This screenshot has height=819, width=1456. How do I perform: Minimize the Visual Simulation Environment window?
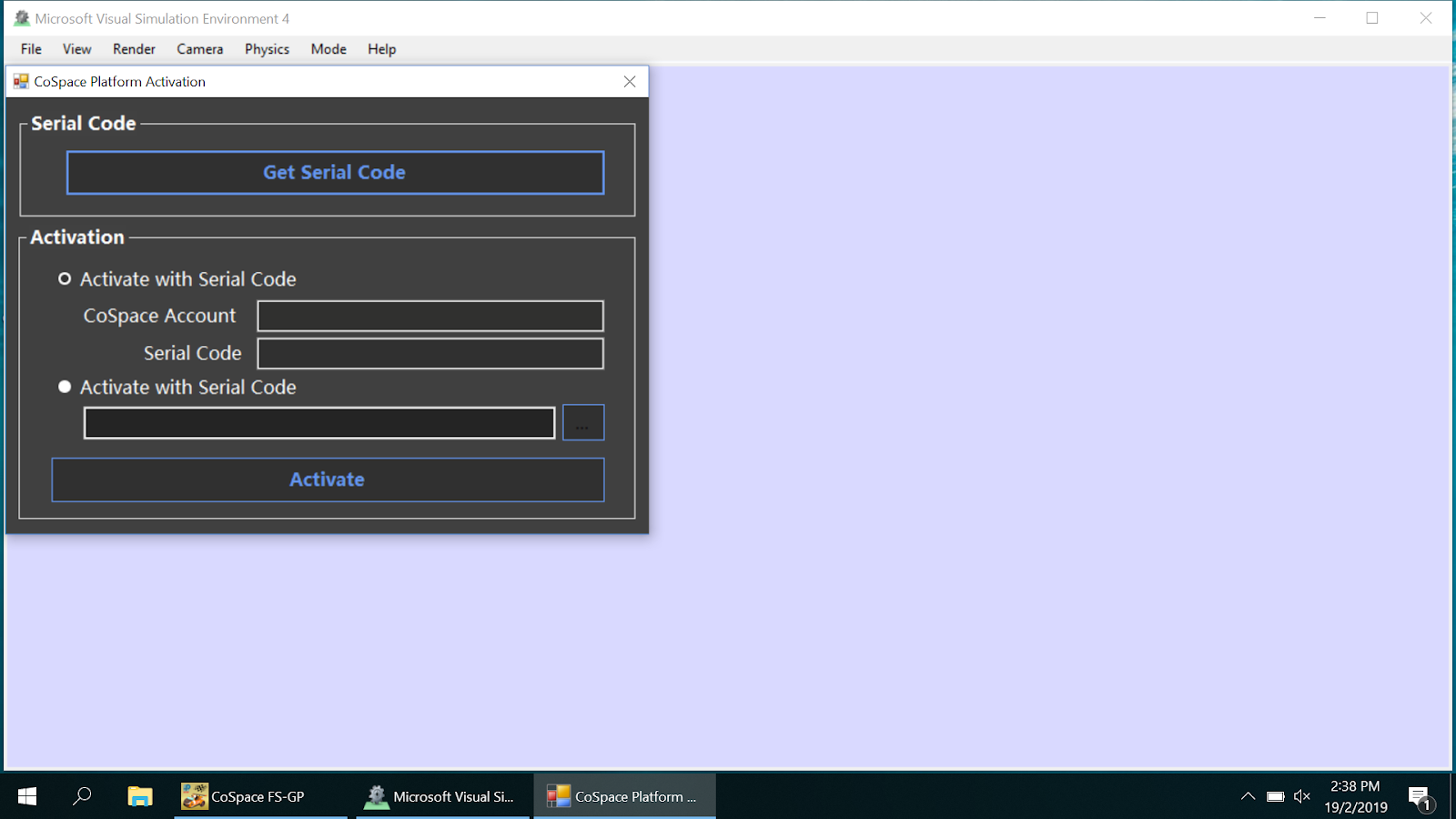coord(1319,18)
